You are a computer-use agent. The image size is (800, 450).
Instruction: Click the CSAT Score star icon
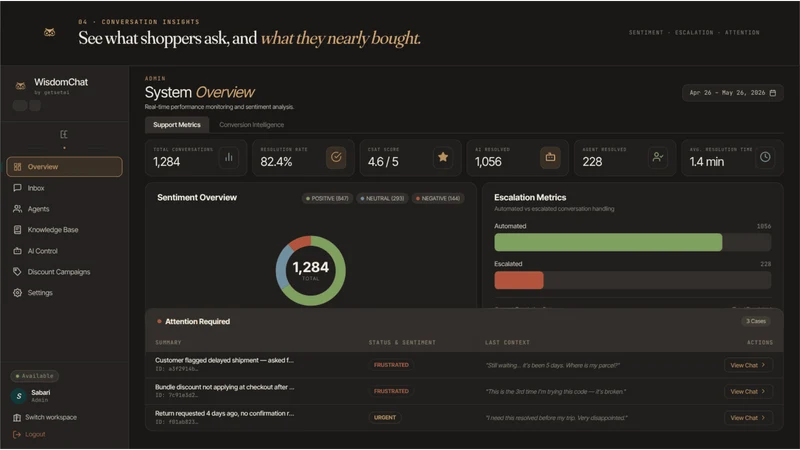[x=443, y=157]
